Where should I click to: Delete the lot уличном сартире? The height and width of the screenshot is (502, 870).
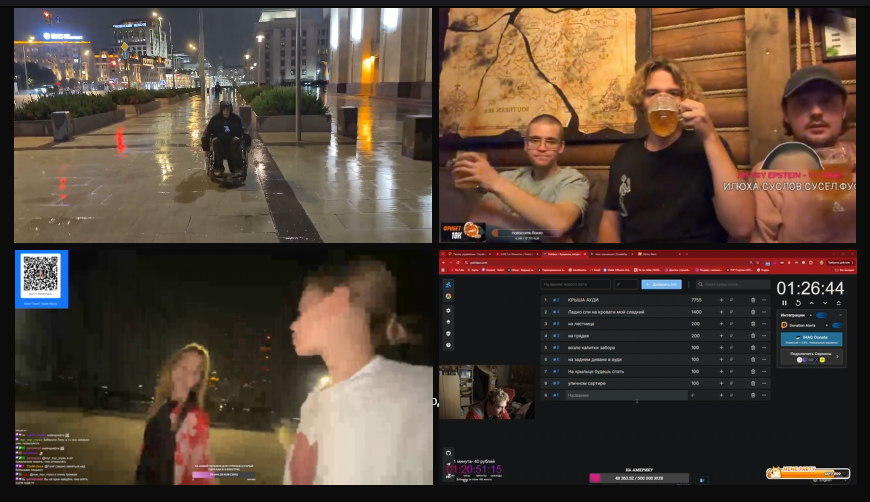point(753,383)
